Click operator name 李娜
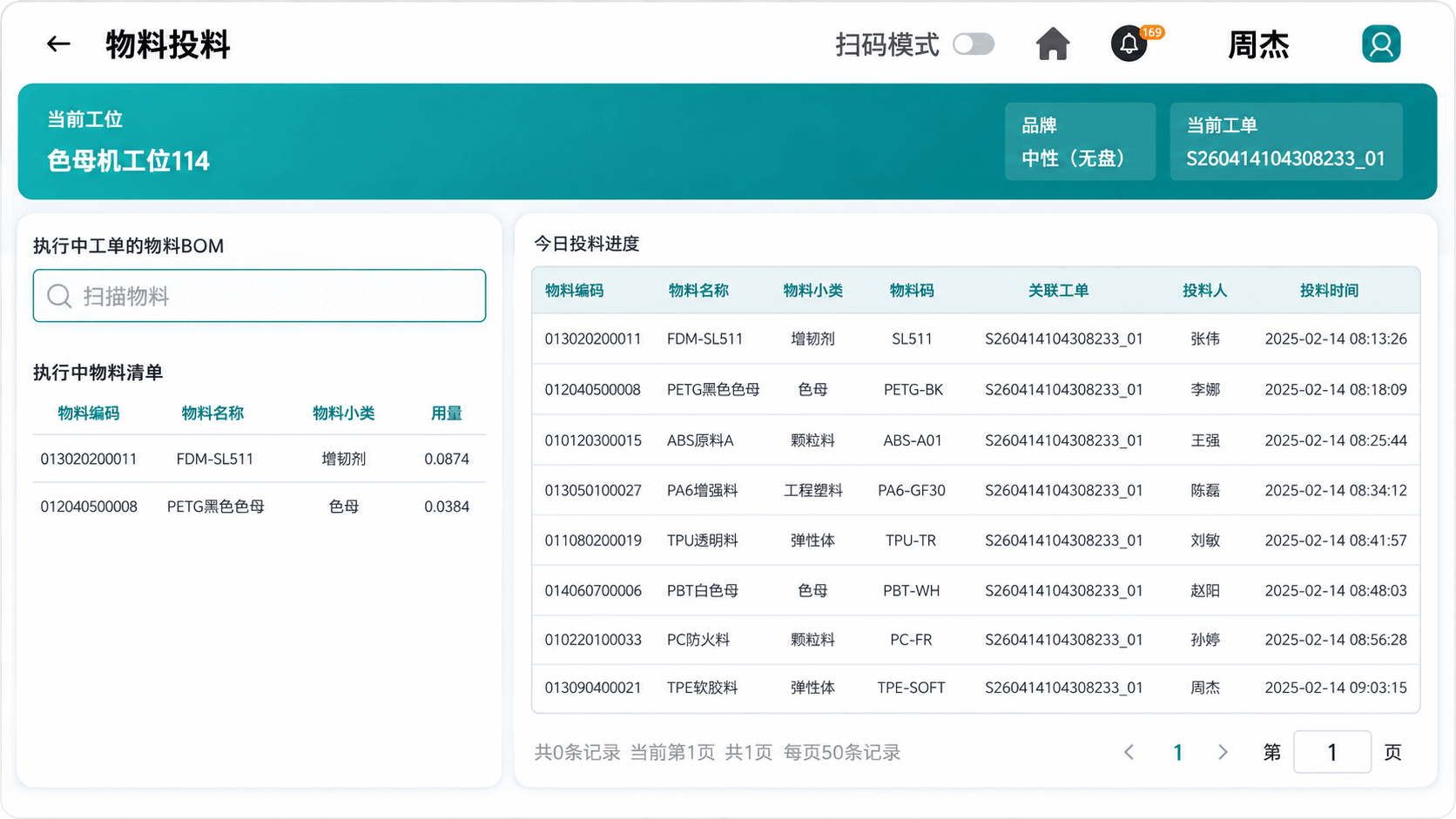Image resolution: width=1456 pixels, height=819 pixels. point(1205,390)
